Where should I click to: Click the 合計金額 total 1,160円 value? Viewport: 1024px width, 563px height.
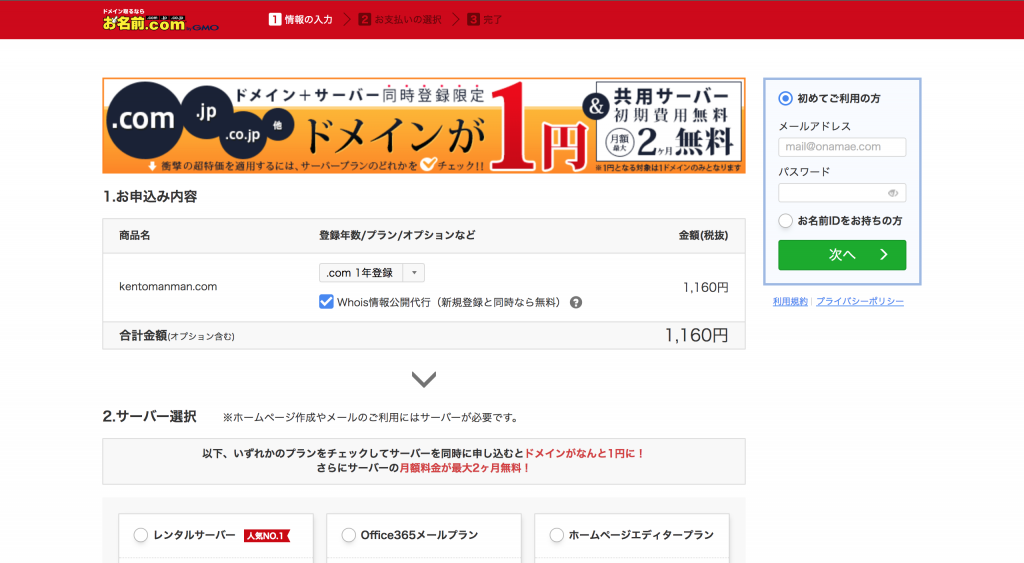[696, 335]
